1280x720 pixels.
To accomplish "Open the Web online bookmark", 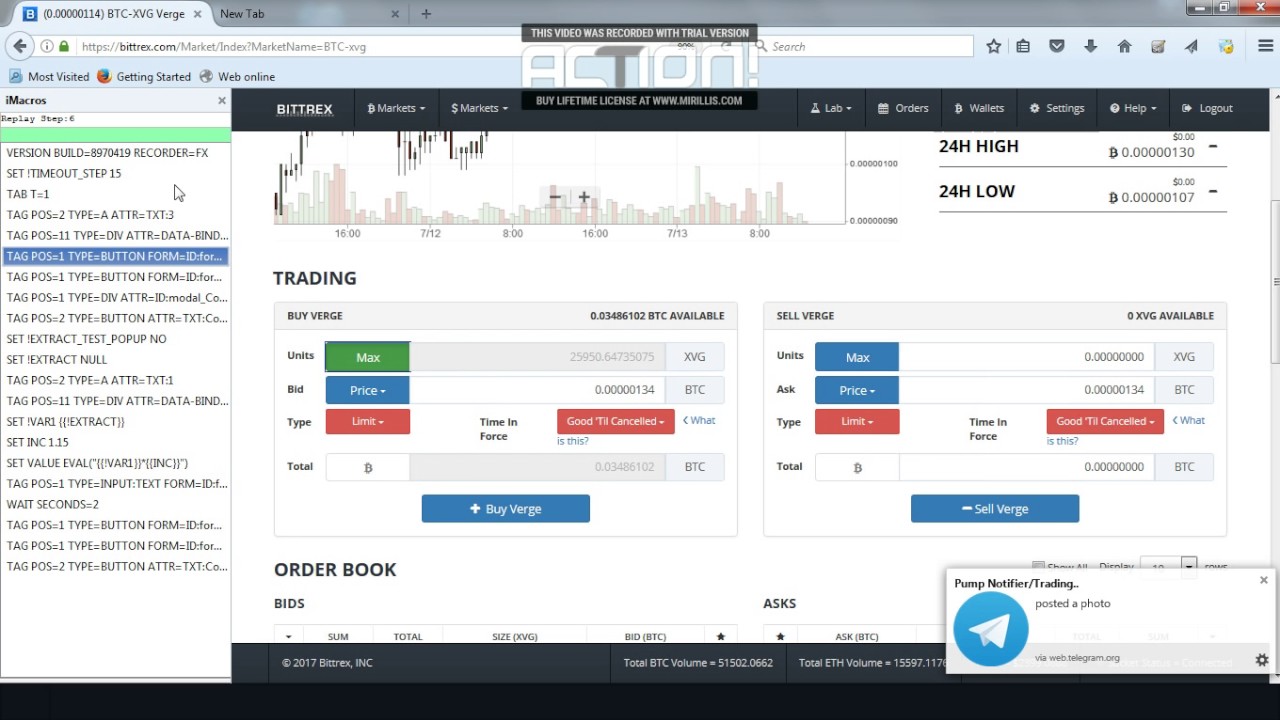I will click(237, 76).
